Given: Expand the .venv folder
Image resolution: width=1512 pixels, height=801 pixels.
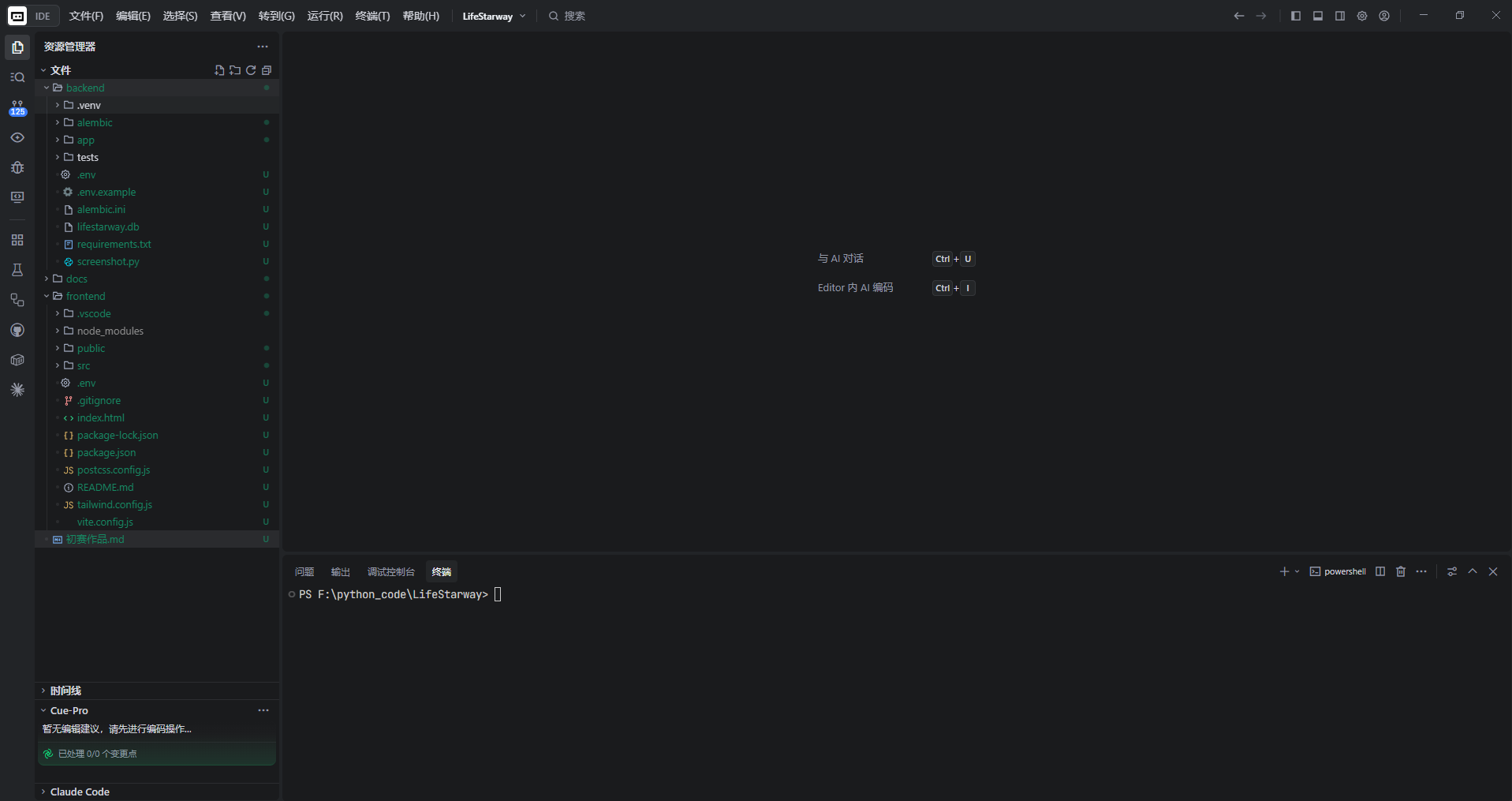Looking at the screenshot, I should (x=158, y=105).
